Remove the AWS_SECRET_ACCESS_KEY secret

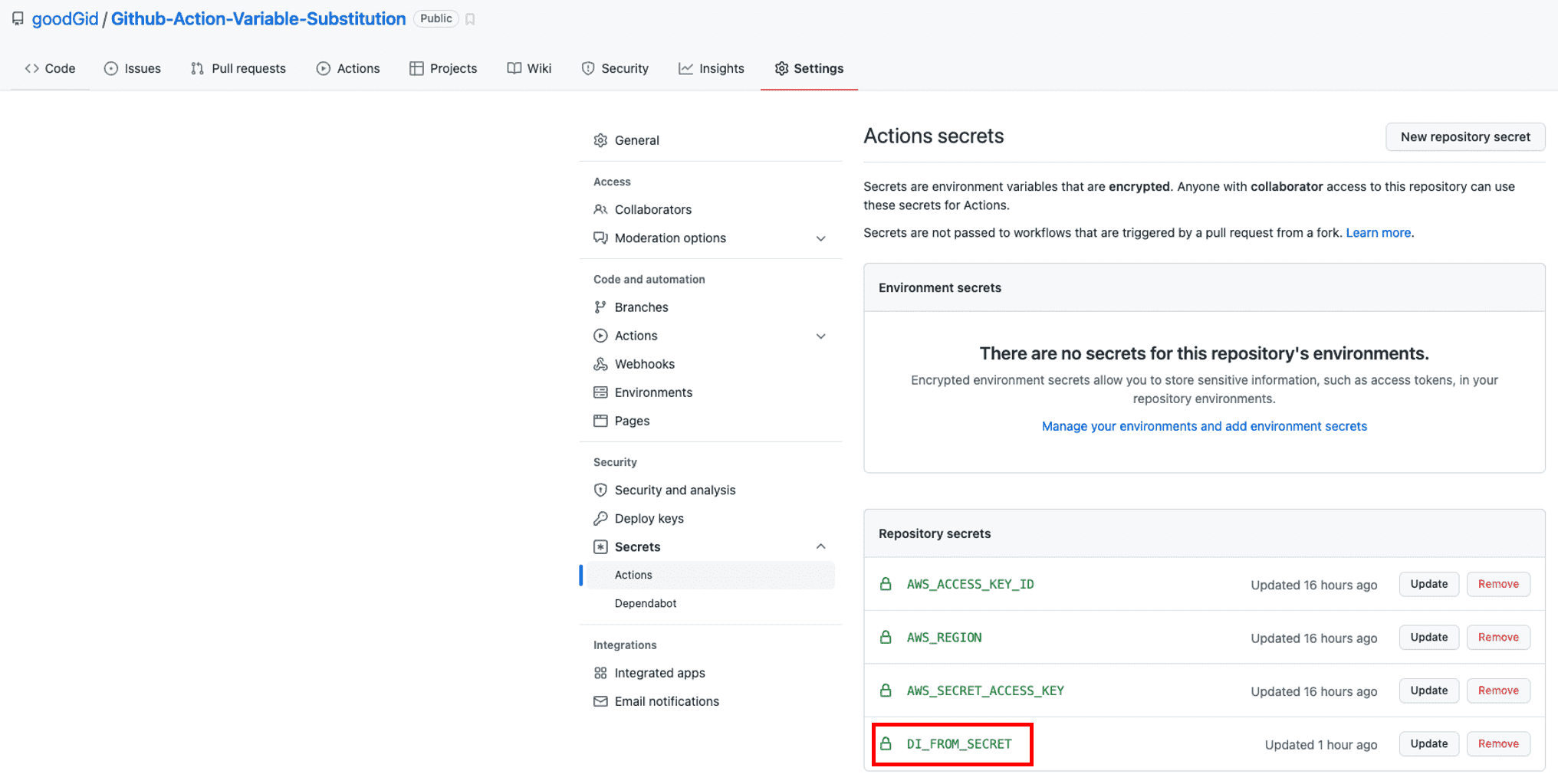tap(1498, 691)
